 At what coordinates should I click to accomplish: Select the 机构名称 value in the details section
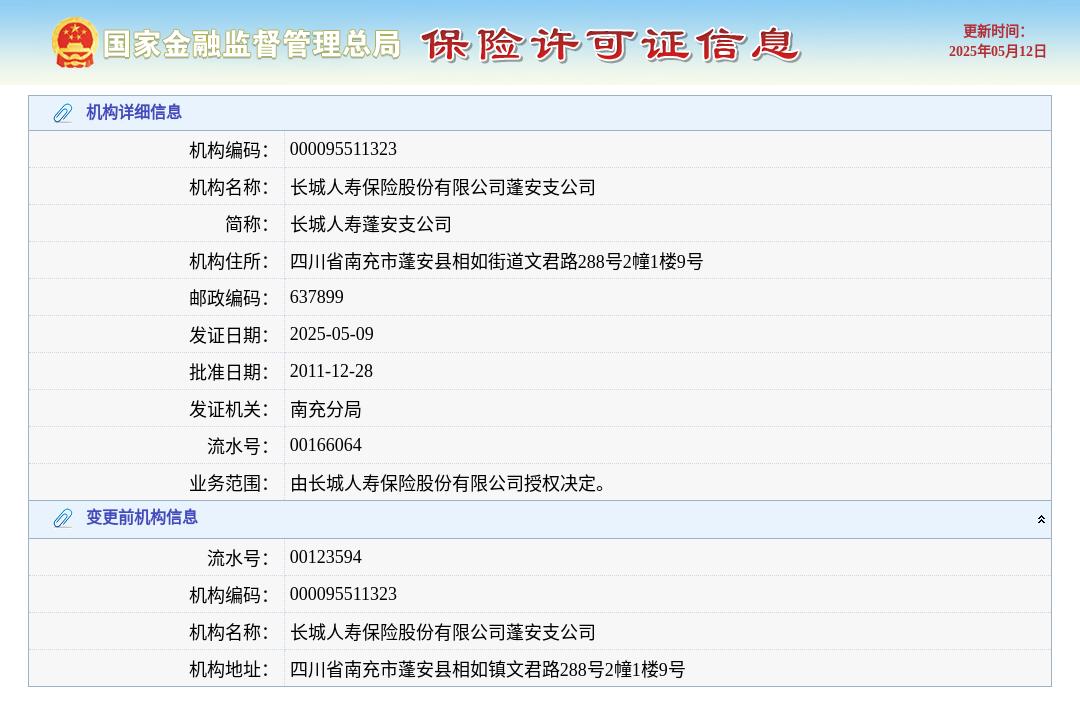[x=443, y=187]
